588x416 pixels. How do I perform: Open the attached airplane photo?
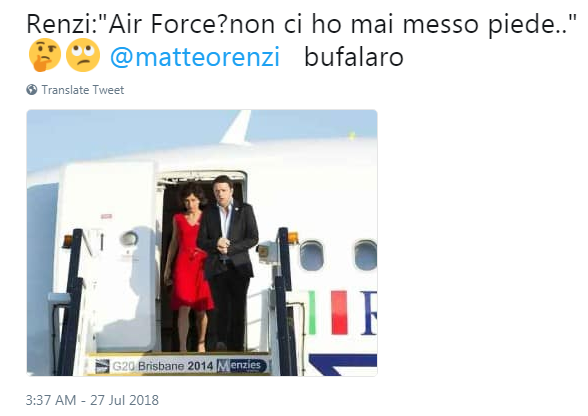(202, 243)
